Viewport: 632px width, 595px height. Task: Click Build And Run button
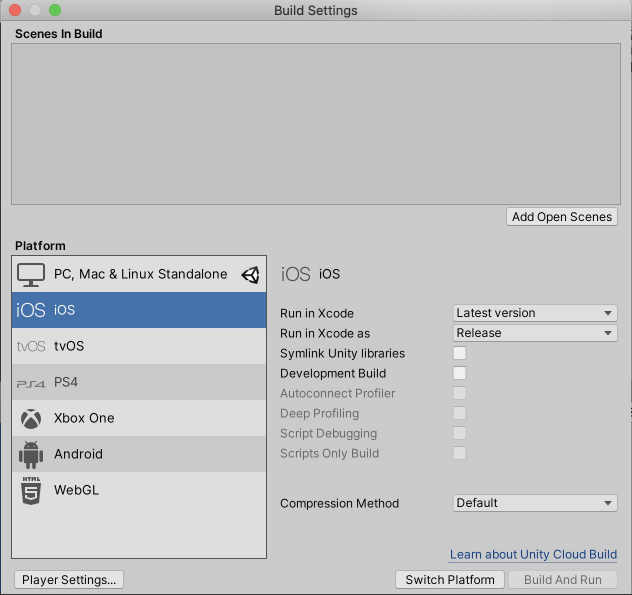click(x=563, y=580)
